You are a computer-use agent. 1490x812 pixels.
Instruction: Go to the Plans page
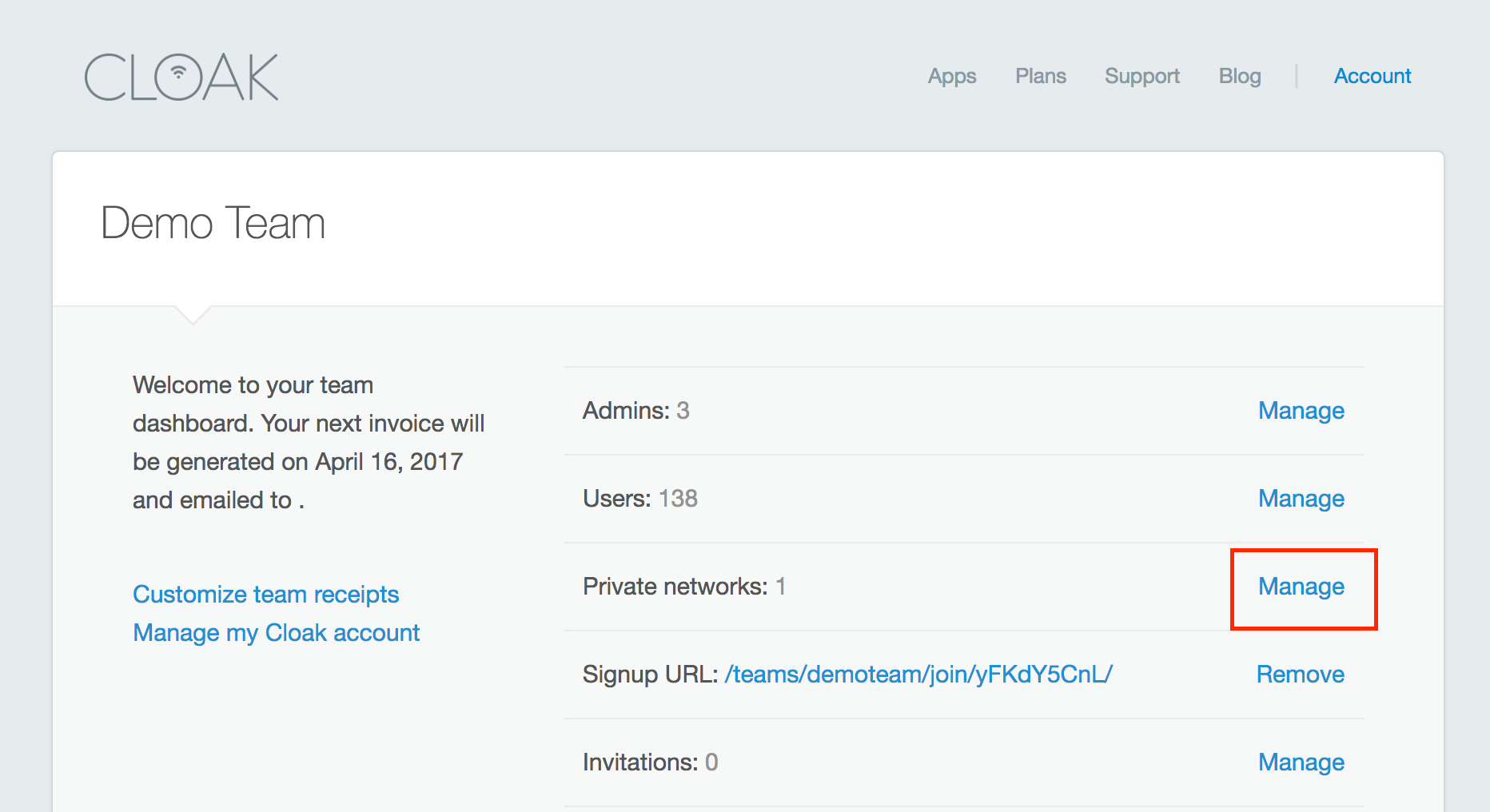pos(1041,76)
